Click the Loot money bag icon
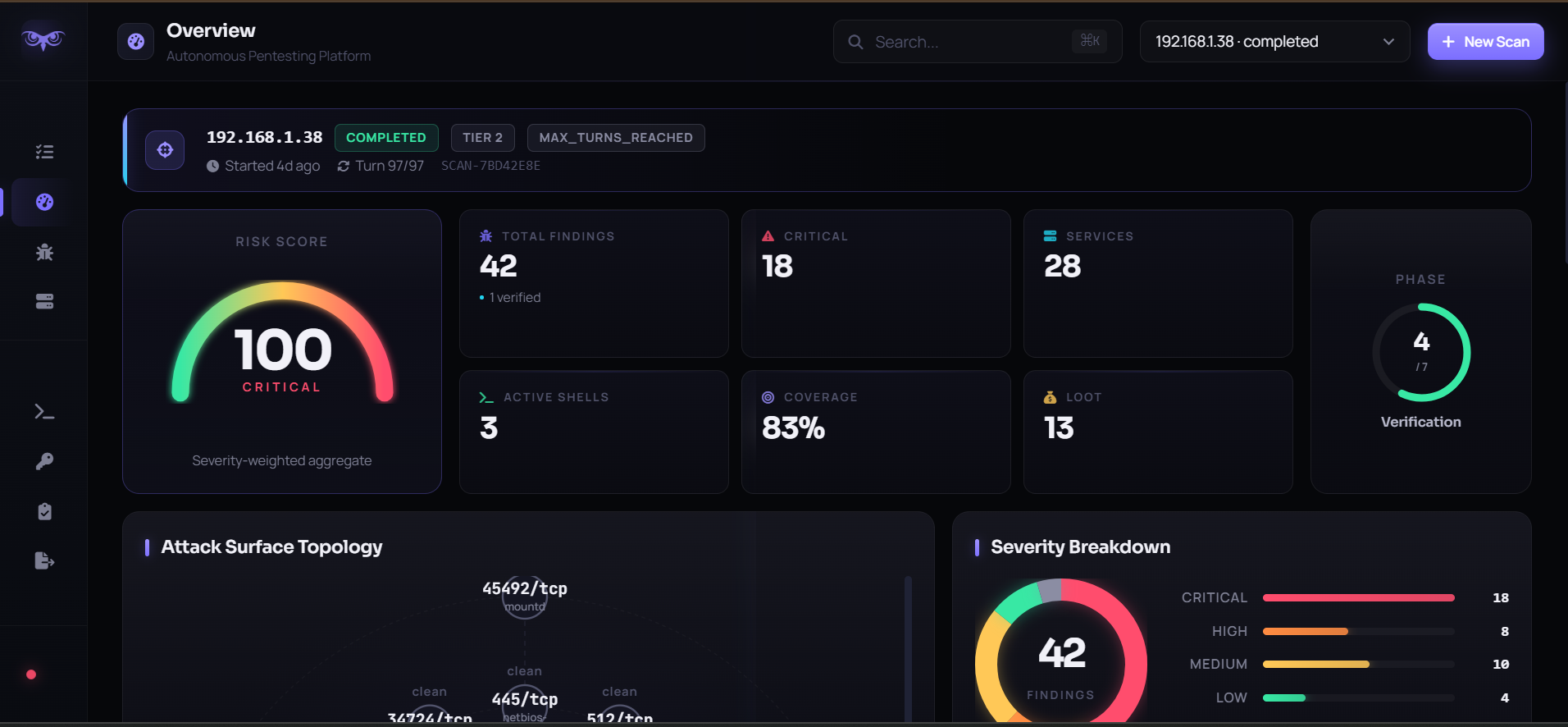This screenshot has width=1568, height=727. (1050, 397)
